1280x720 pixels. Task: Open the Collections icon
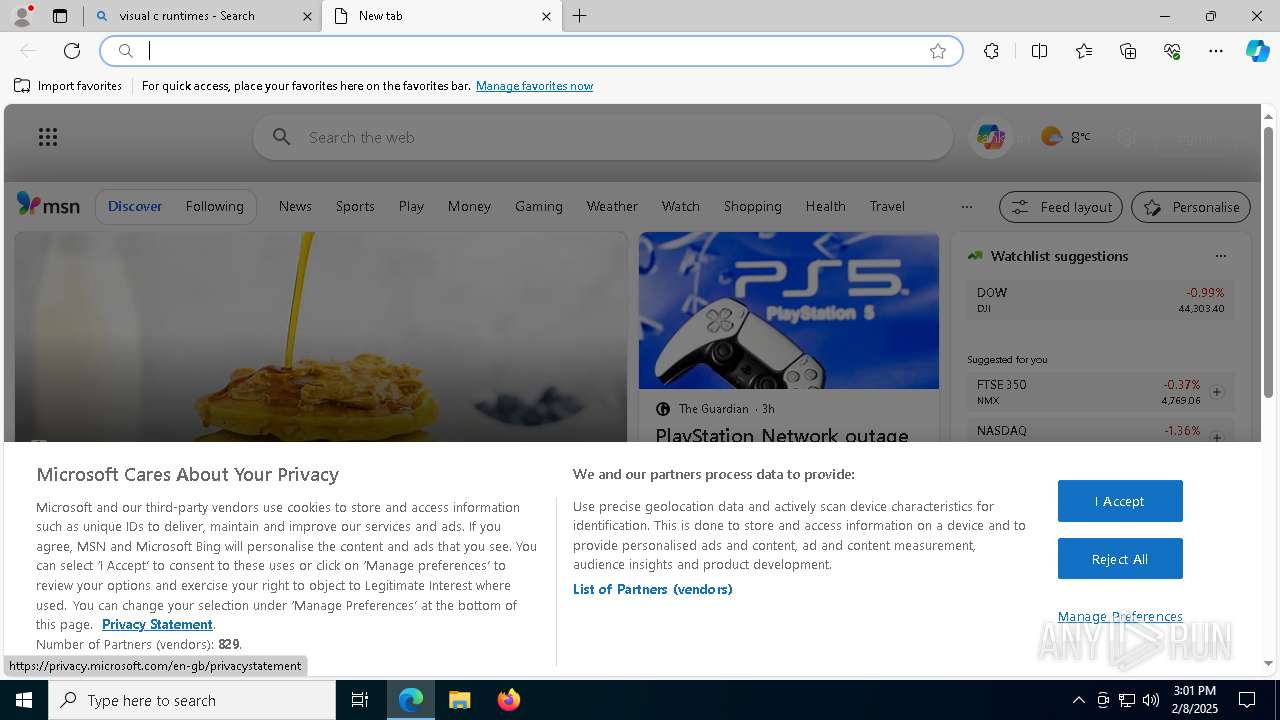[x=1128, y=51]
